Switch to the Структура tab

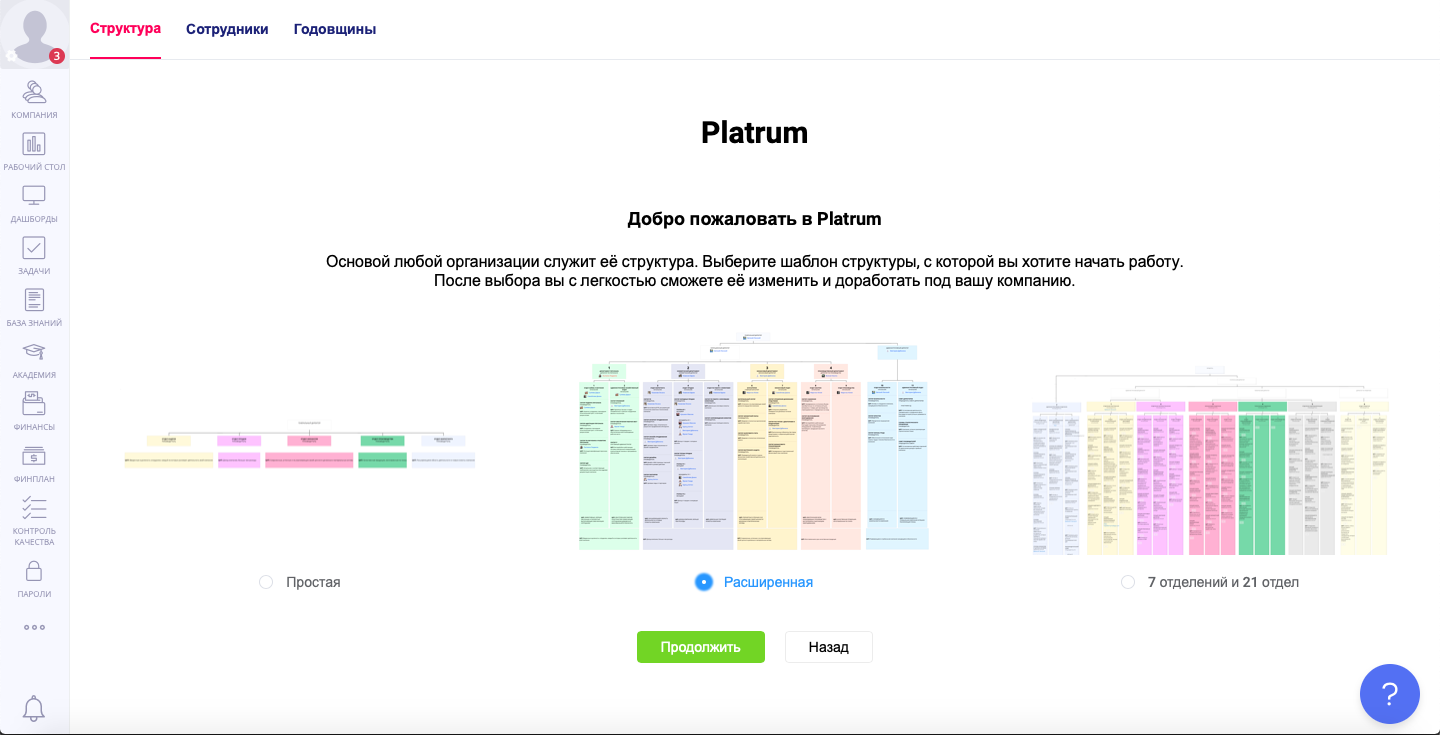(x=125, y=29)
